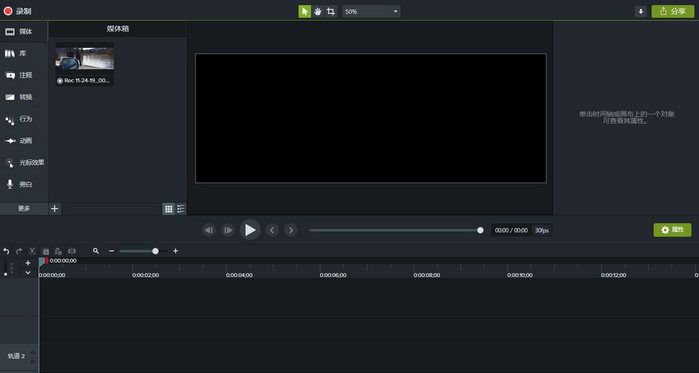This screenshot has height=373, width=699.
Task: Click the timeline magnifier zoom icon
Action: point(96,251)
